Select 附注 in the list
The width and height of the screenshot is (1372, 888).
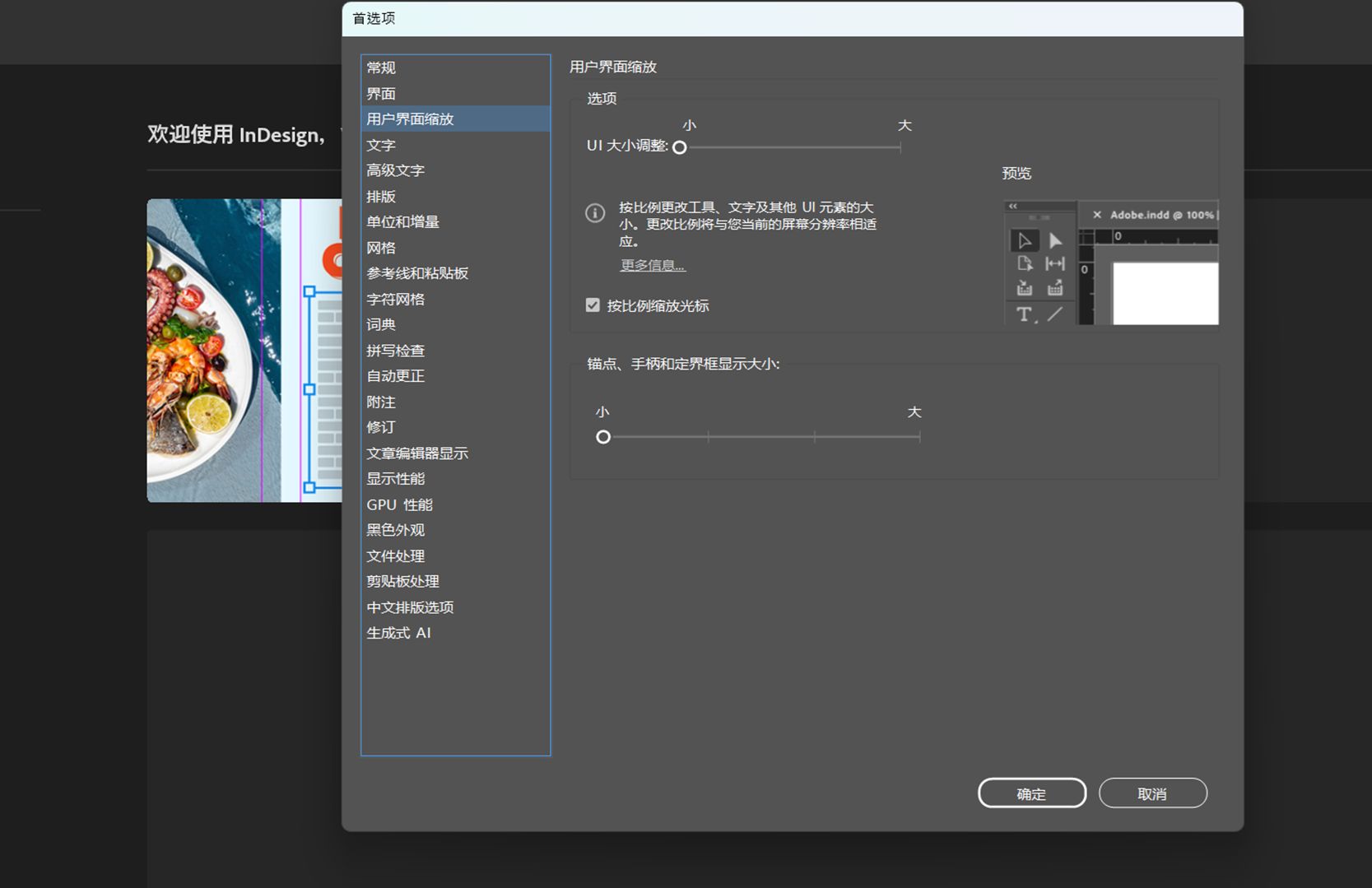click(x=455, y=402)
